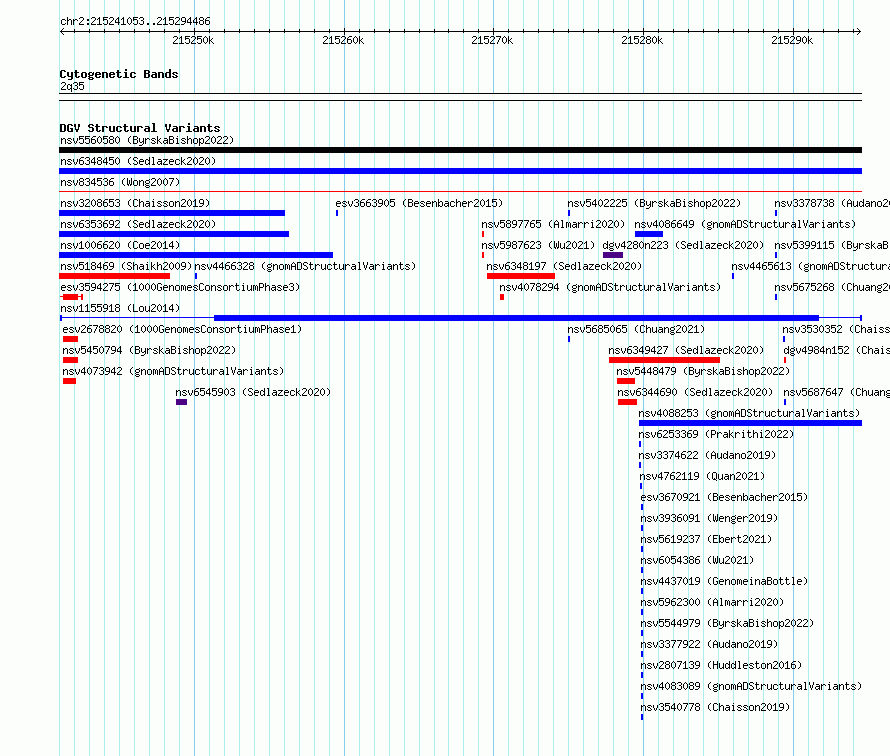Open variant nsv3374622 (Audano2019)
Viewport: 890px width, 756px height.
coord(707,455)
